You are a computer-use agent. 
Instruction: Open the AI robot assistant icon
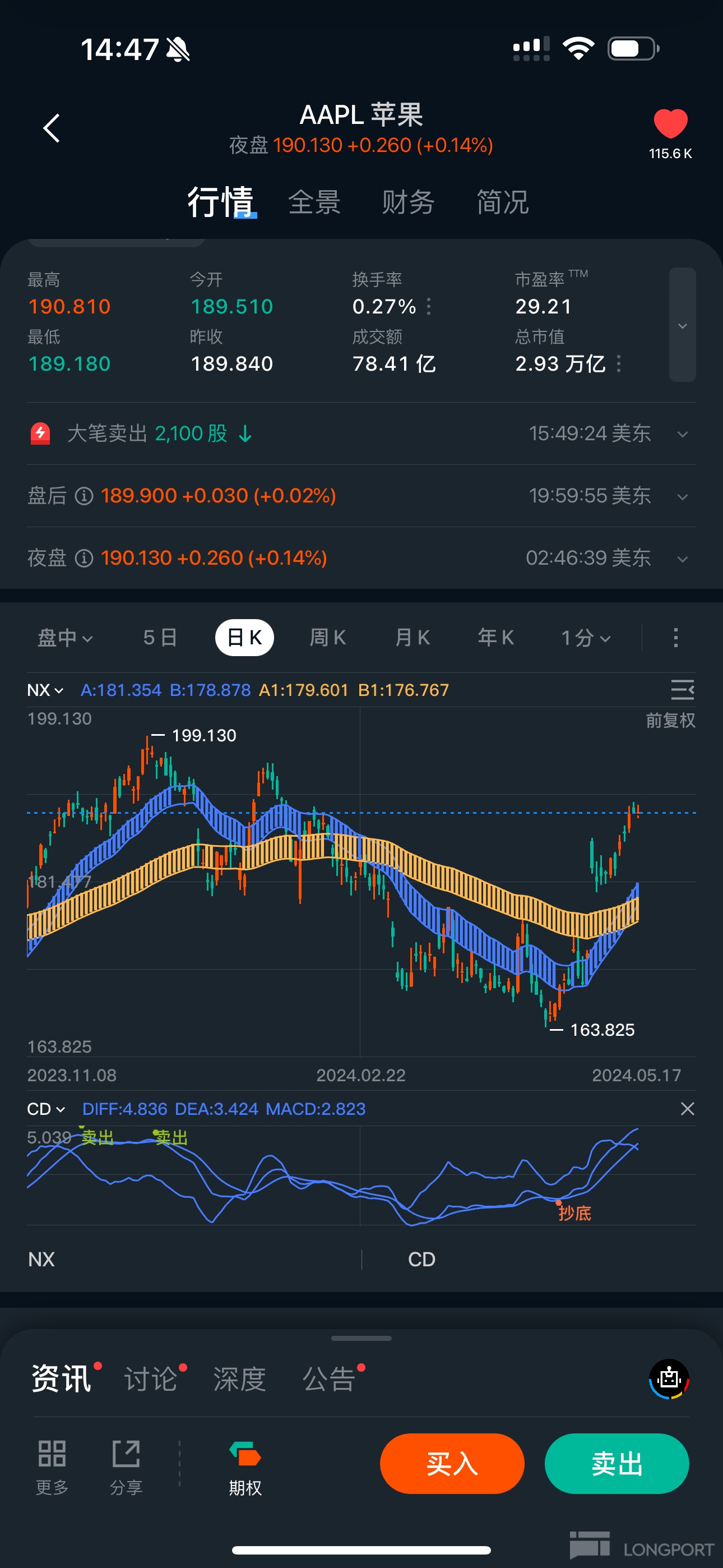click(x=669, y=1378)
